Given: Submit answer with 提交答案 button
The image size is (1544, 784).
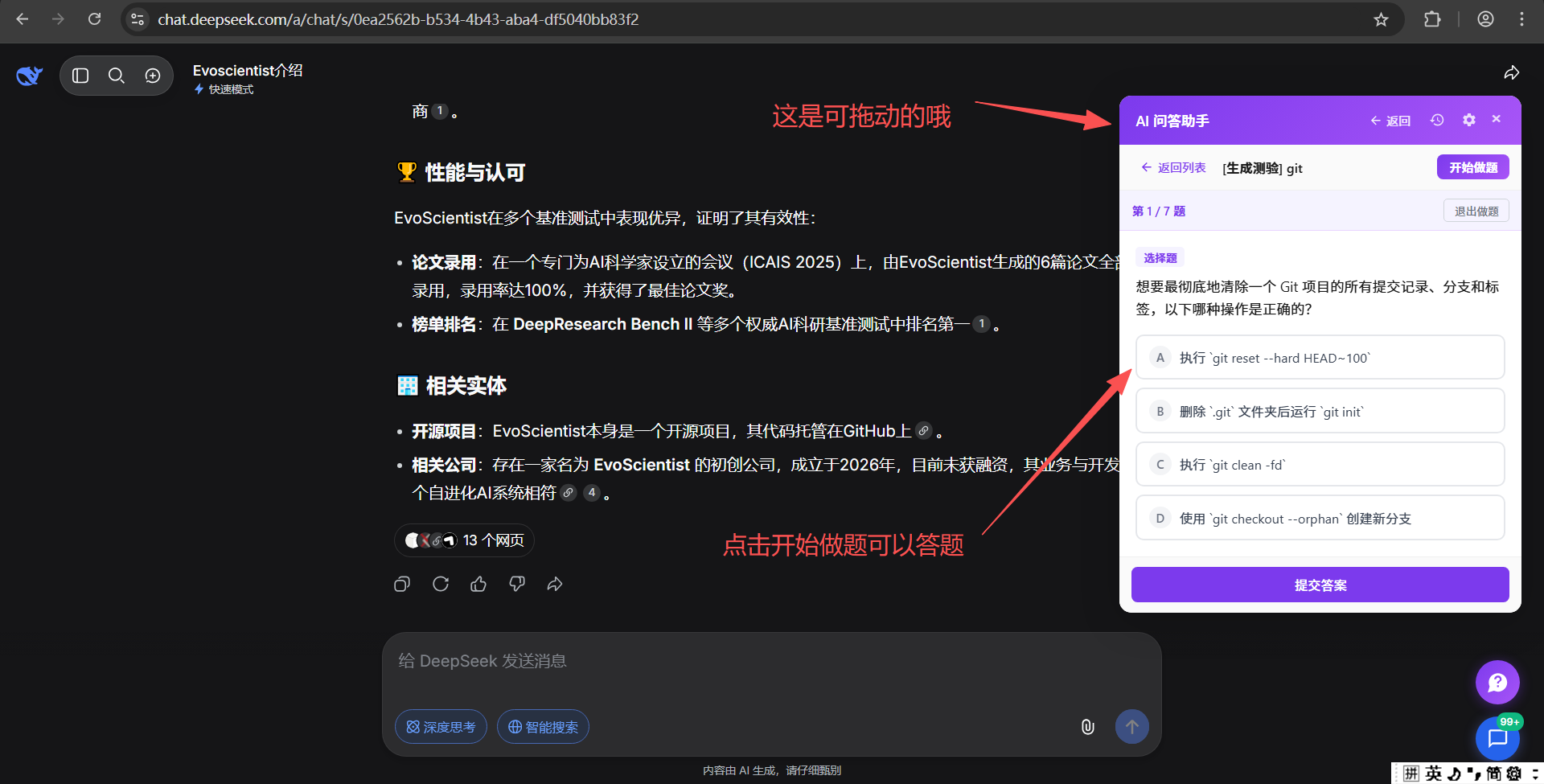Looking at the screenshot, I should [1320, 585].
